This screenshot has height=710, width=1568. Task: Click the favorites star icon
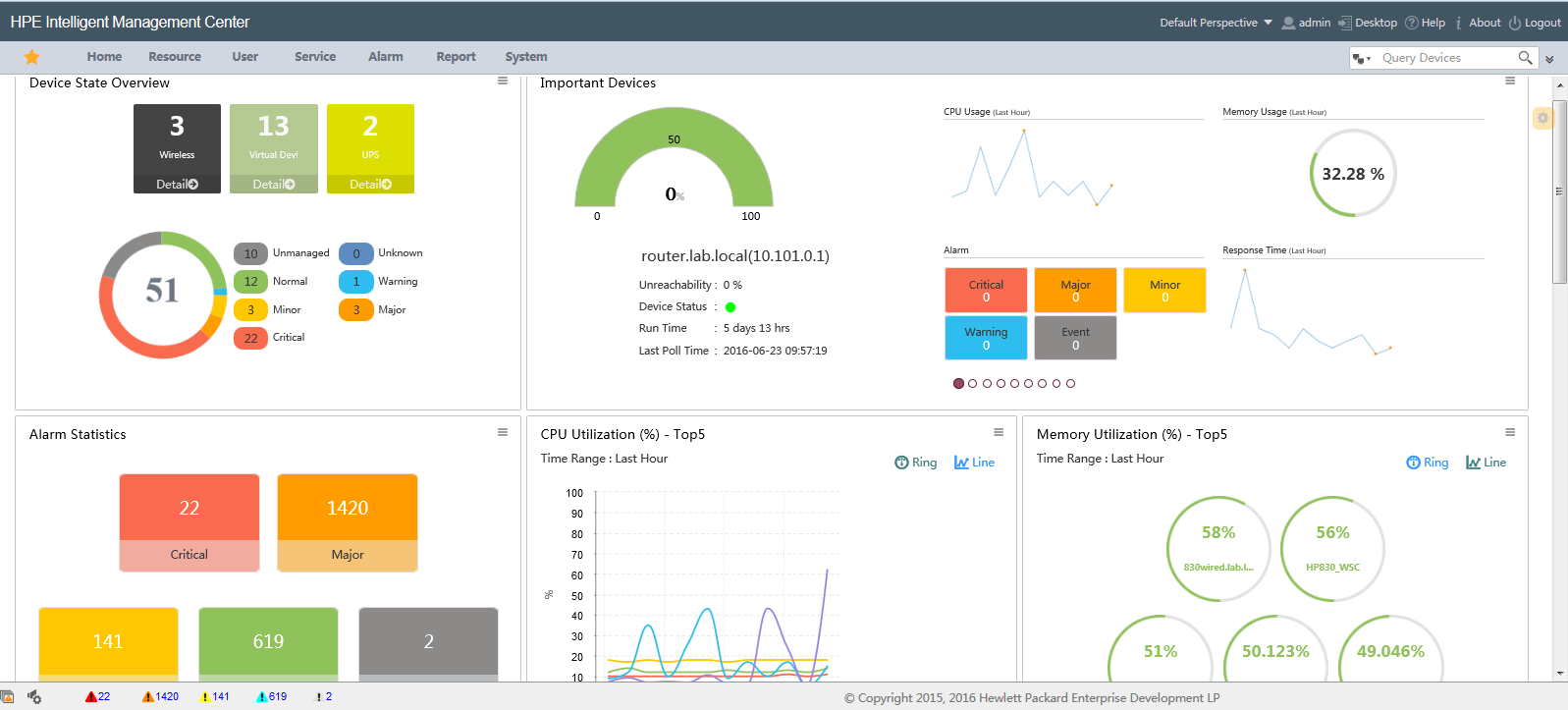pos(32,57)
